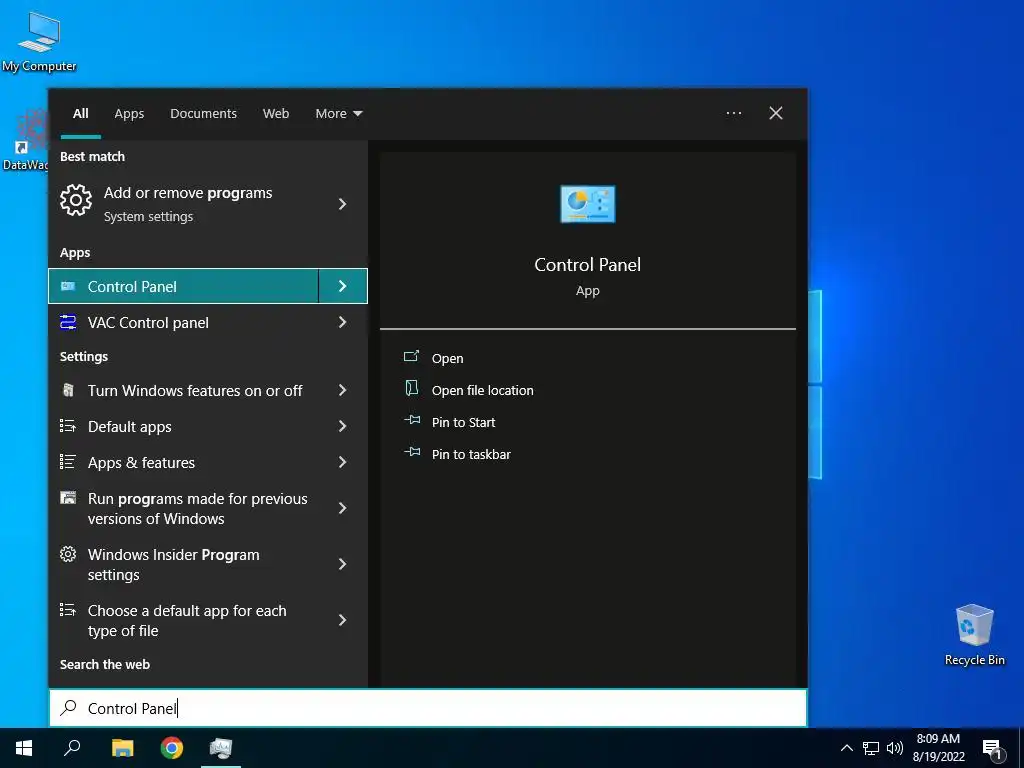
Task: Click the Control Panel icon in Apps list
Action: point(68,286)
